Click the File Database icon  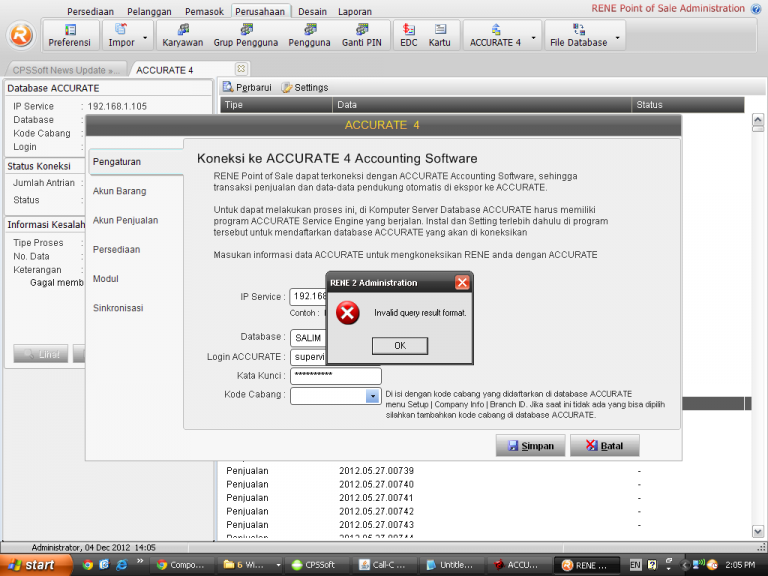578,35
